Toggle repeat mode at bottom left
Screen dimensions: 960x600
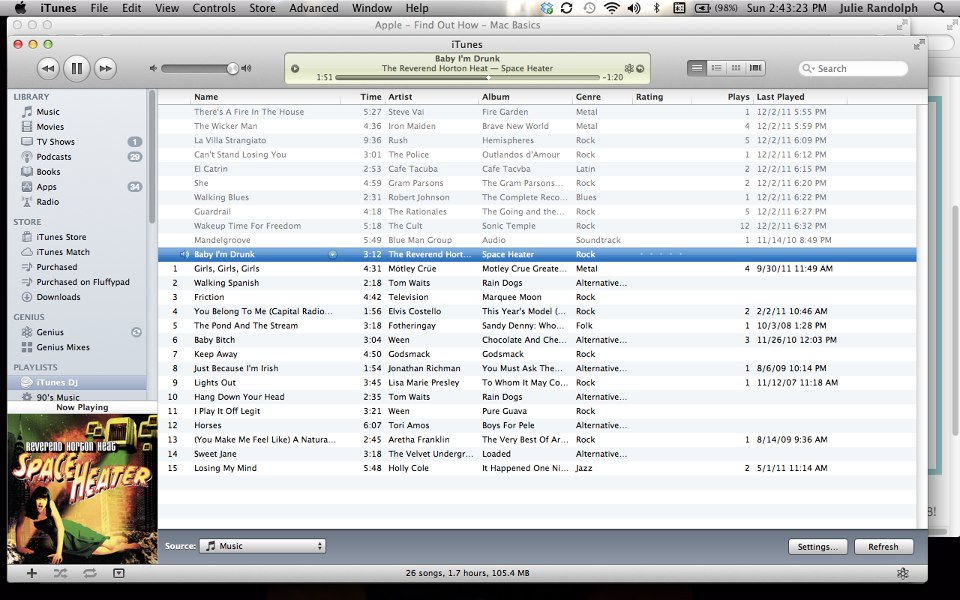90,573
